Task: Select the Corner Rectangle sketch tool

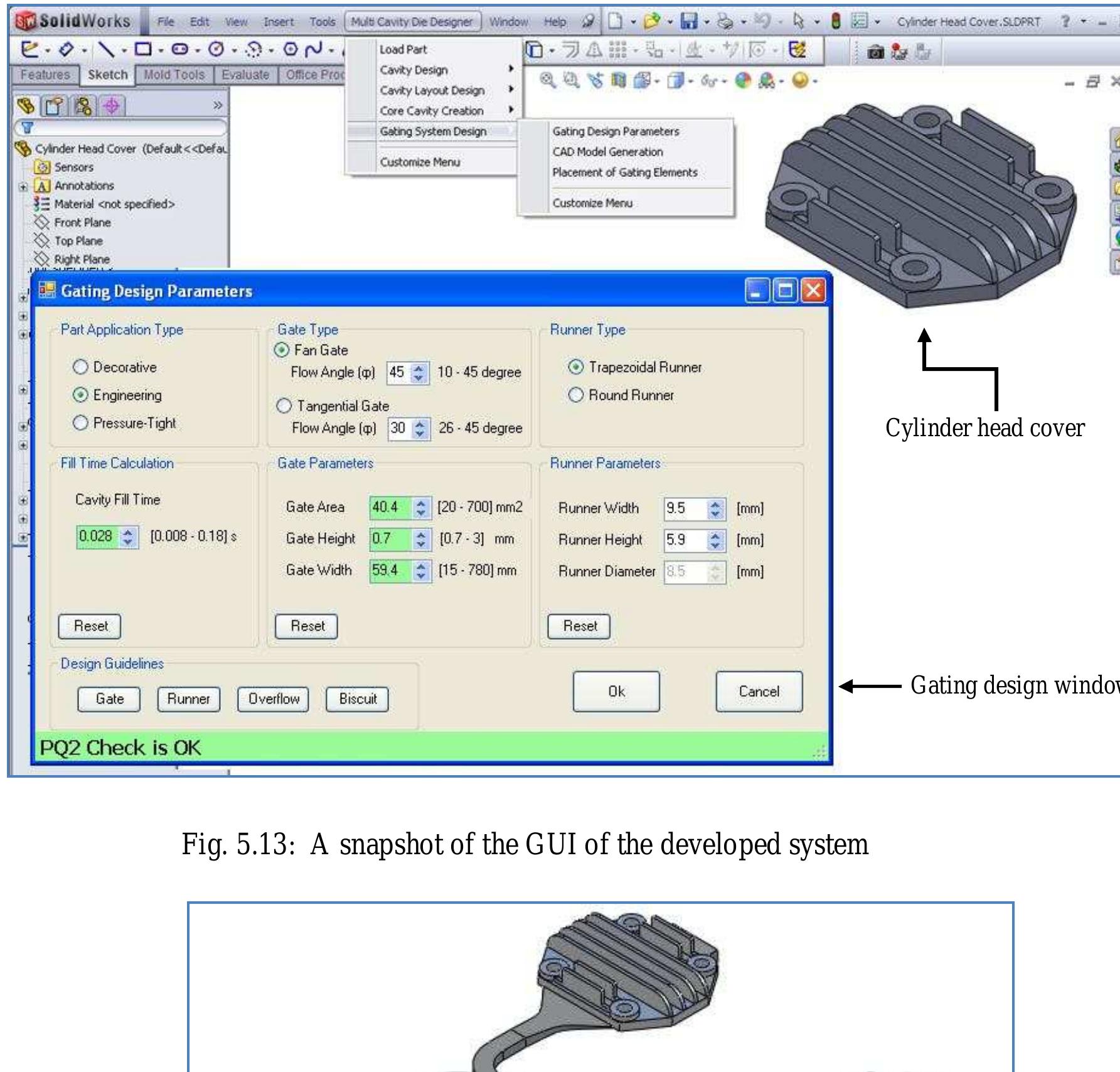Action: pyautogui.click(x=144, y=48)
